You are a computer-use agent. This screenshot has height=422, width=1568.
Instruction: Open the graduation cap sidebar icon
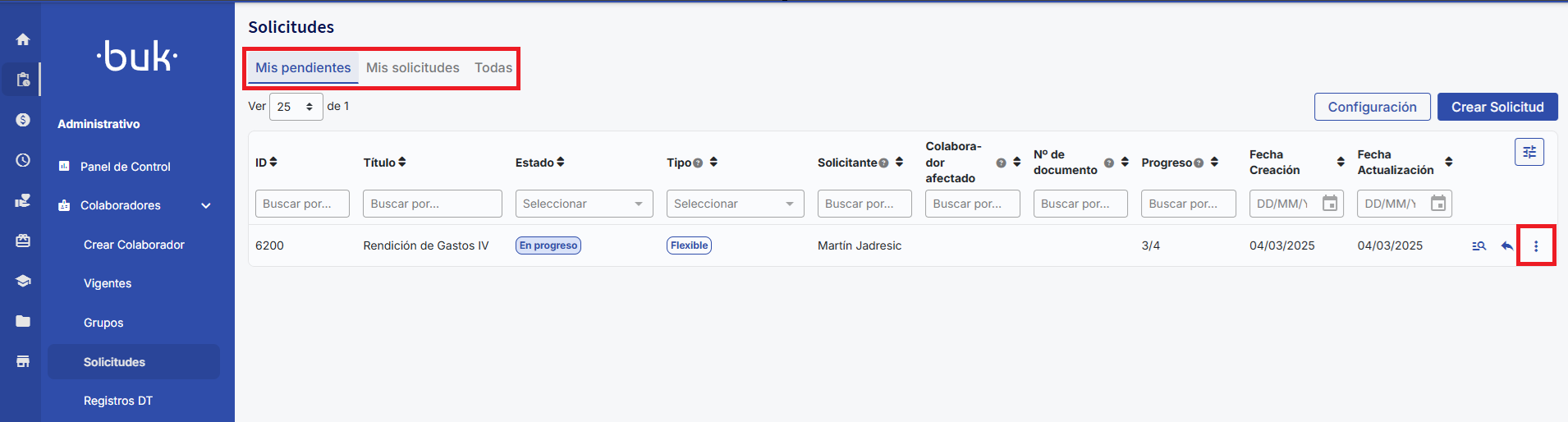23,281
